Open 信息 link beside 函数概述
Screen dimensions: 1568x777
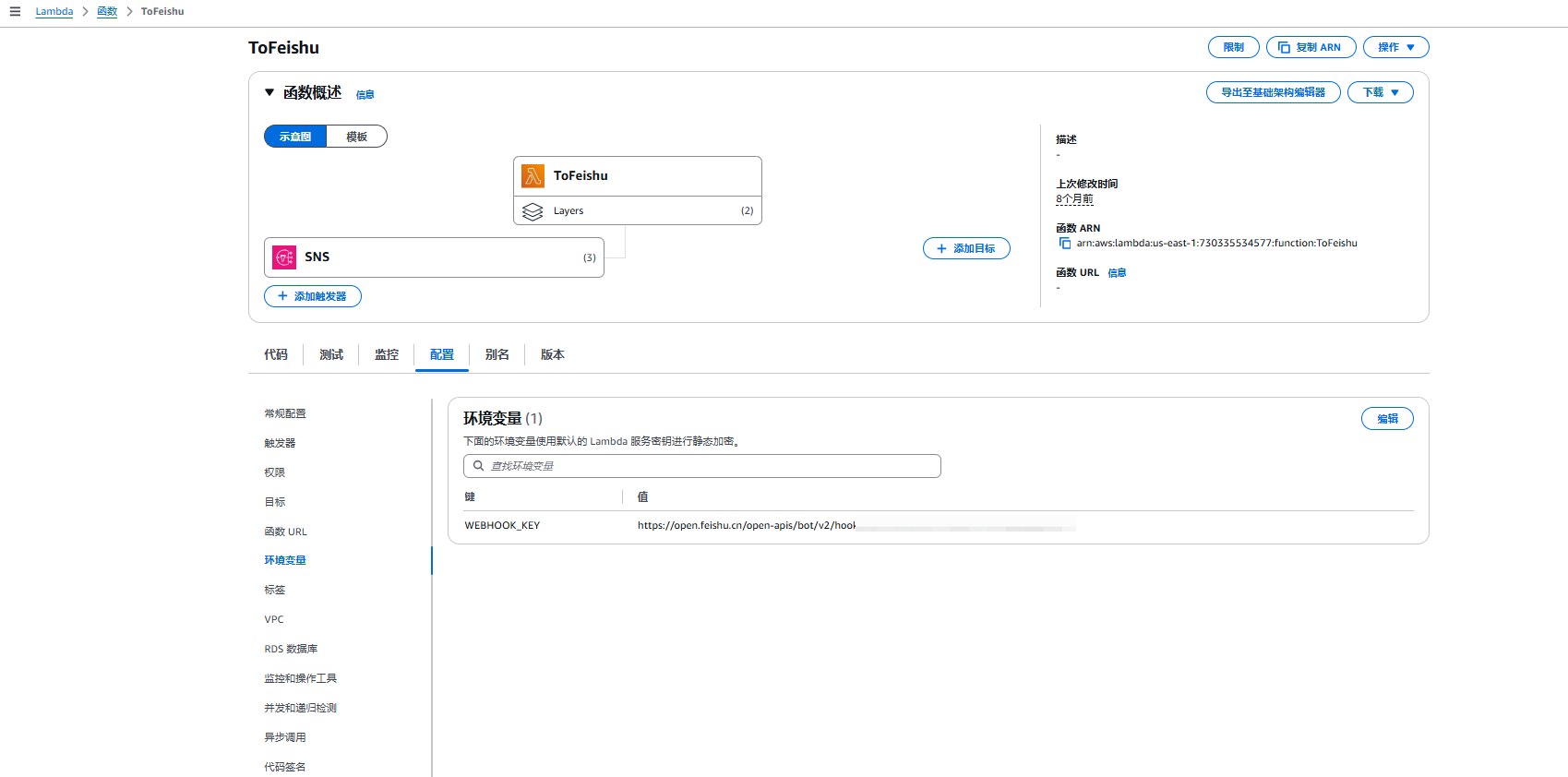(x=365, y=94)
